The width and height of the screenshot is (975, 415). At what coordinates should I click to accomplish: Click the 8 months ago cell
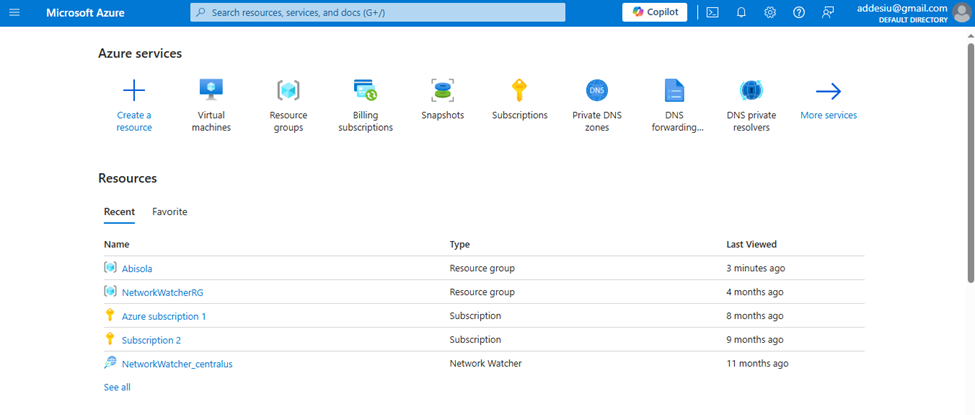(755, 316)
